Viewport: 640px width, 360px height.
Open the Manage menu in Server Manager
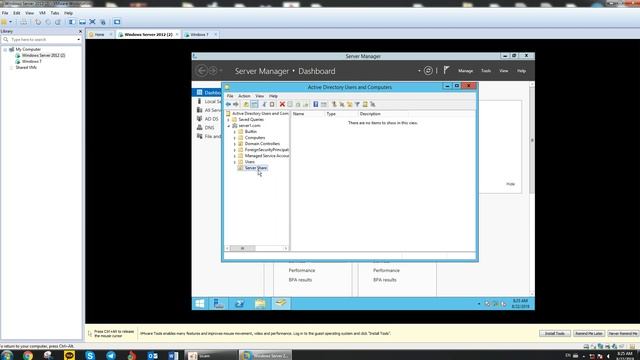pos(465,71)
